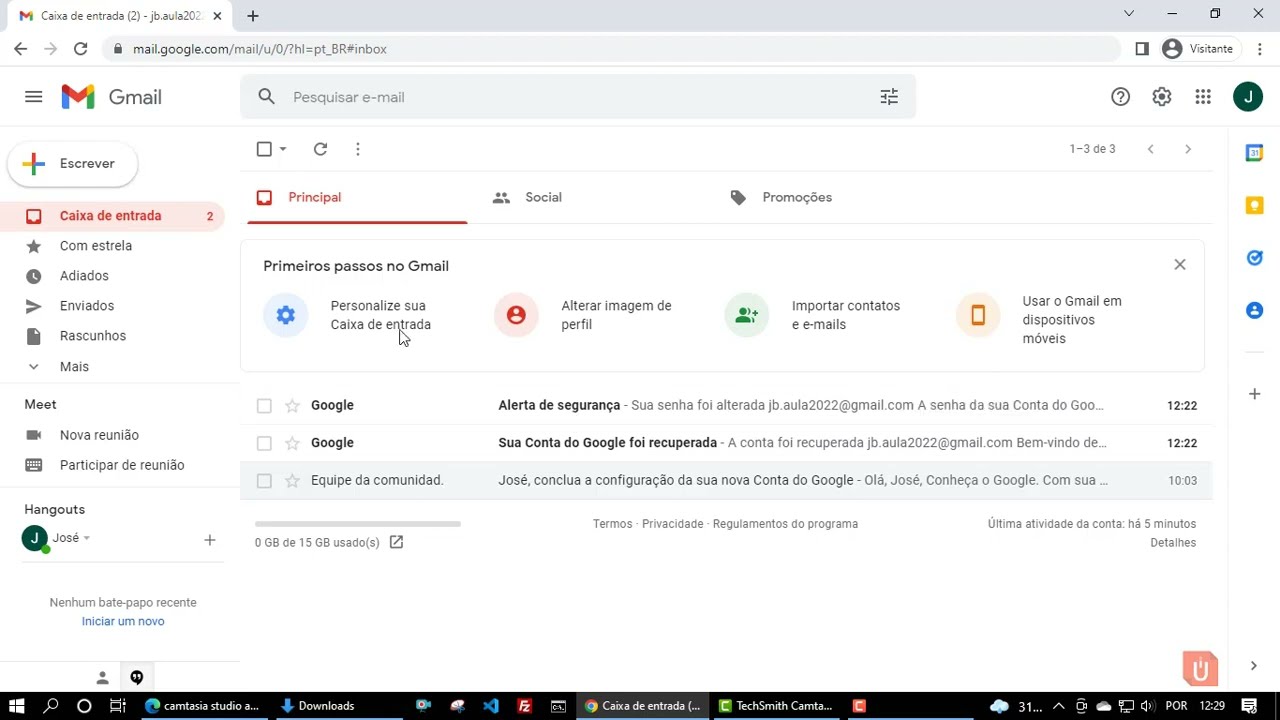Click the Pesquisar e-mail search field
The height and width of the screenshot is (720, 1280).
(x=578, y=97)
